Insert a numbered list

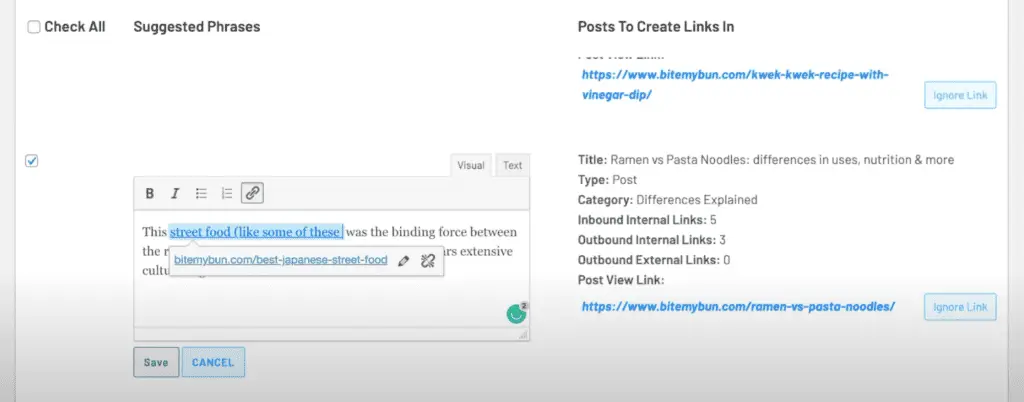click(227, 193)
